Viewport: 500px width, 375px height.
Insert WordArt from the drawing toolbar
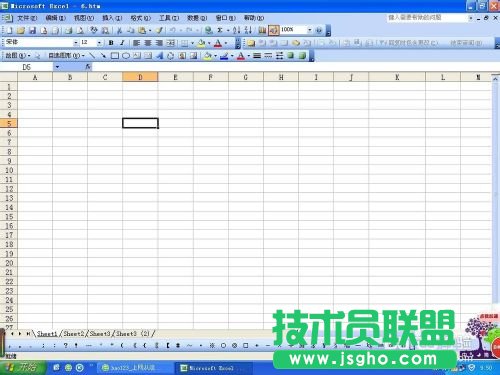point(160,56)
